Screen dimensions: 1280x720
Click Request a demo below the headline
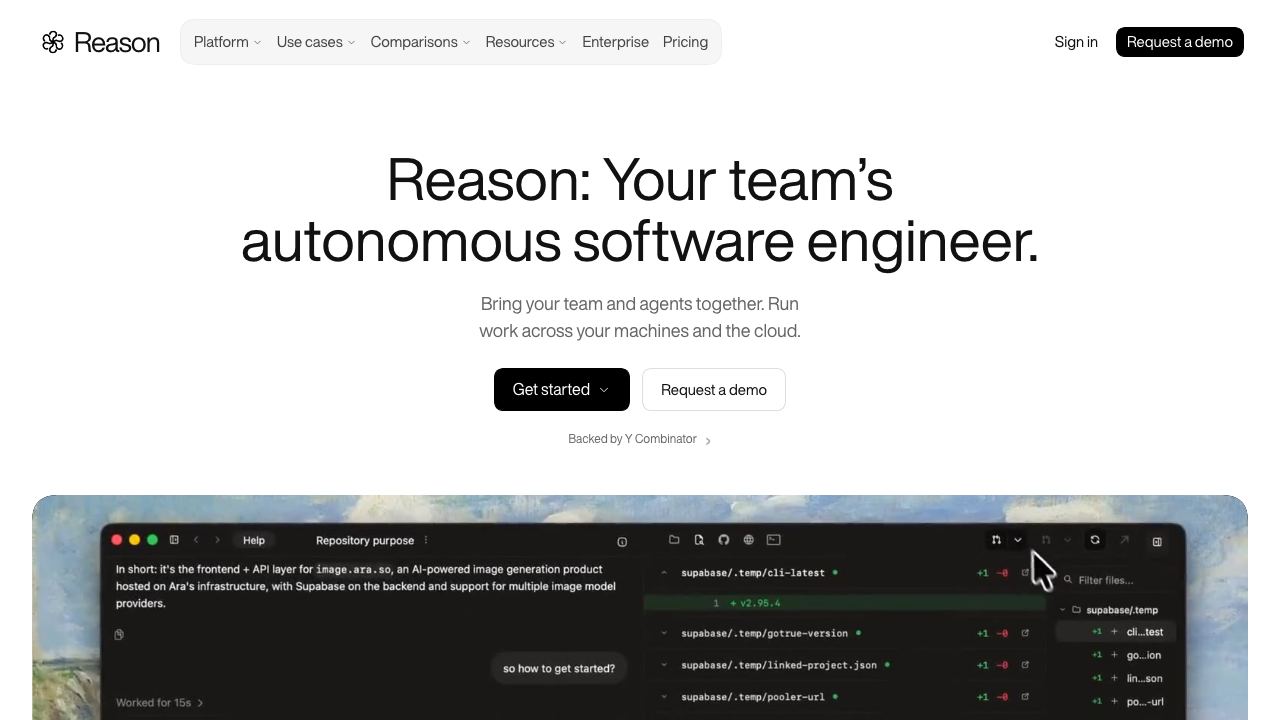click(x=714, y=389)
